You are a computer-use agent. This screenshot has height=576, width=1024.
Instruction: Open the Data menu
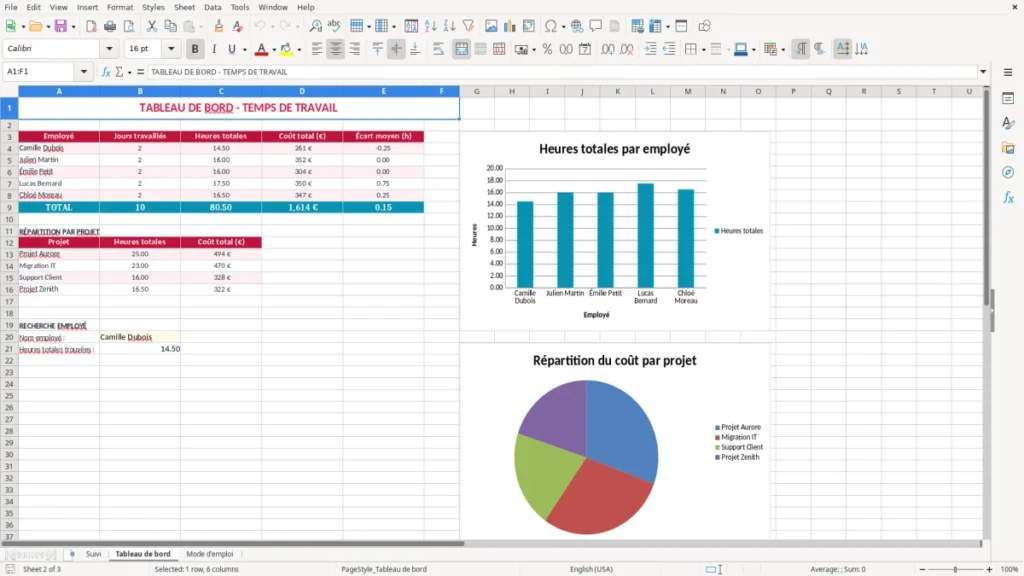pos(212,7)
